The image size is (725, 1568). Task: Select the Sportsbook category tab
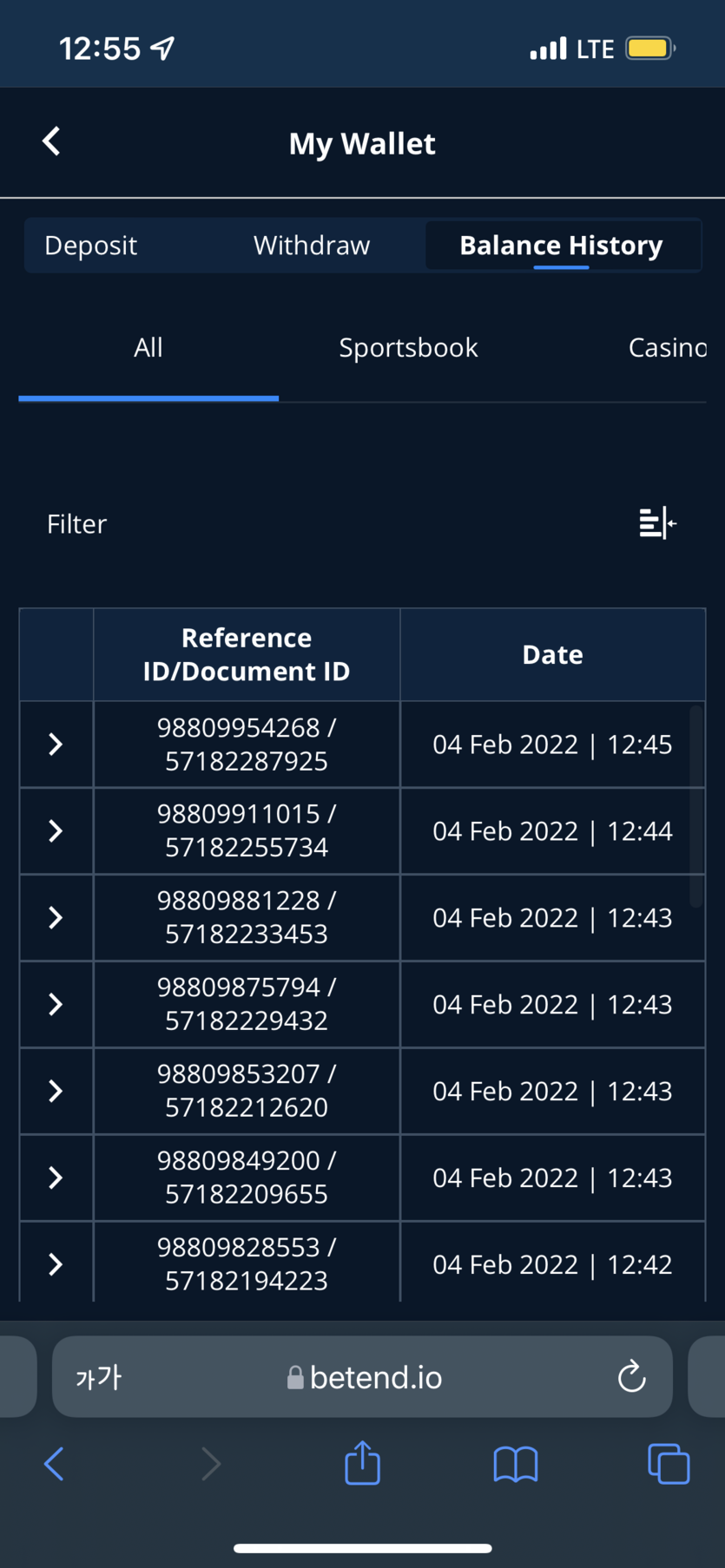pos(408,348)
